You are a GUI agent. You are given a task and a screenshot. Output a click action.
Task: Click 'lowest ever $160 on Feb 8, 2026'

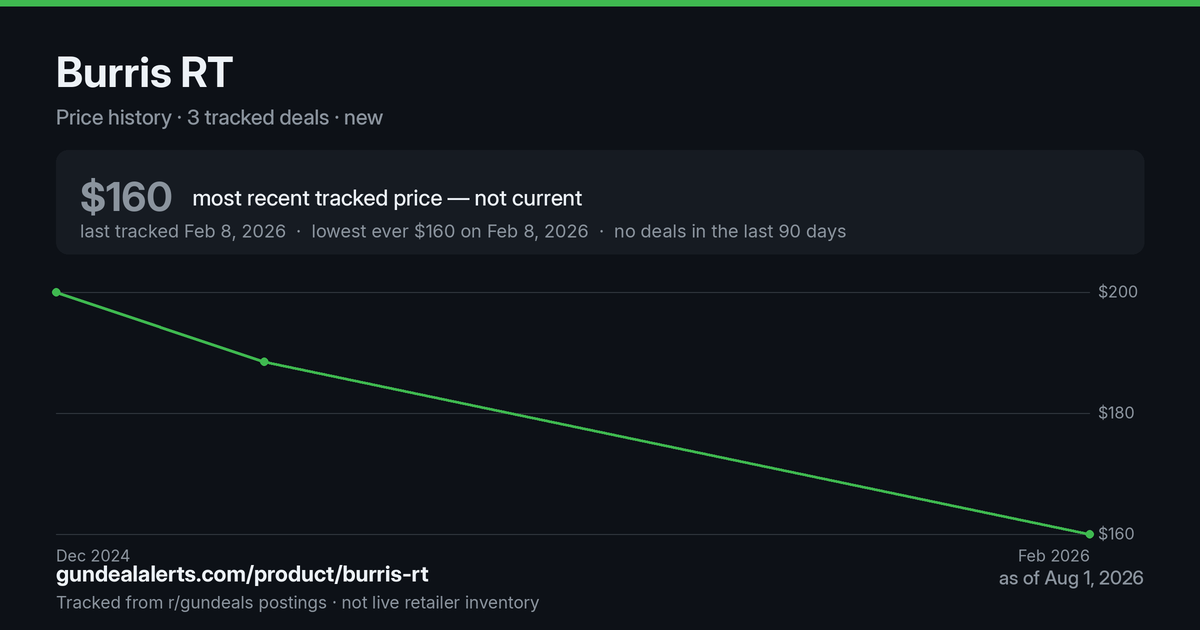coord(450,231)
